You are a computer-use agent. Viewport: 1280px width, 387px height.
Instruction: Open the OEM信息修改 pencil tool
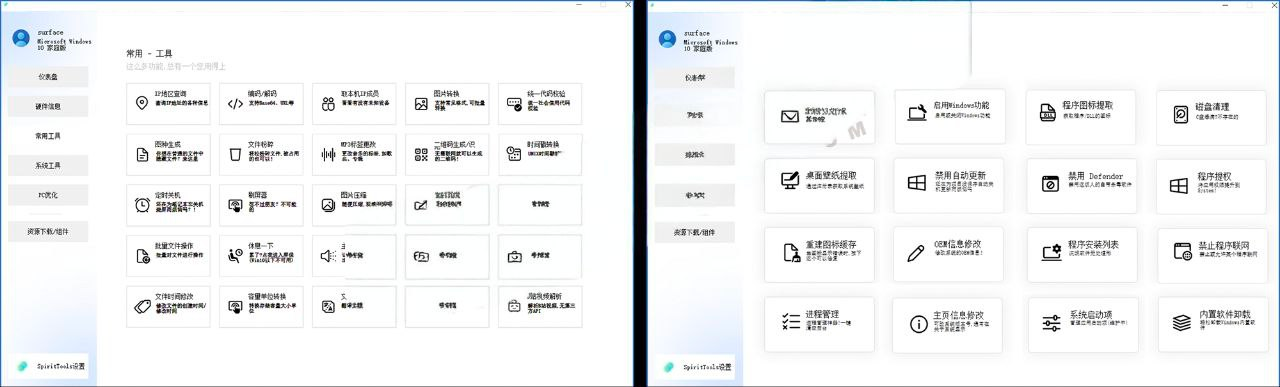pyautogui.click(x=949, y=254)
